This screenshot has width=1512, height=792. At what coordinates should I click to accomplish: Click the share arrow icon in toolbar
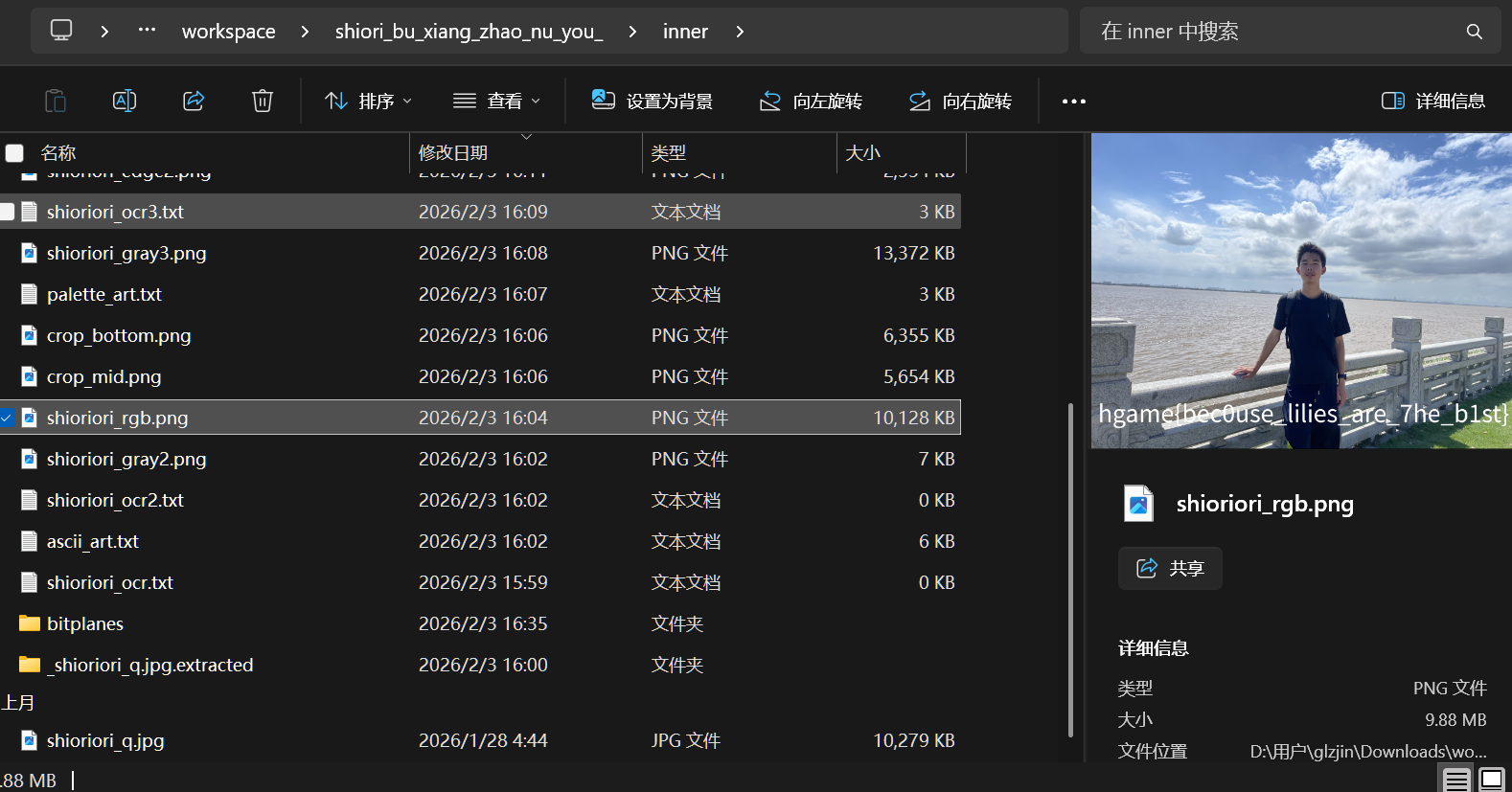click(194, 101)
